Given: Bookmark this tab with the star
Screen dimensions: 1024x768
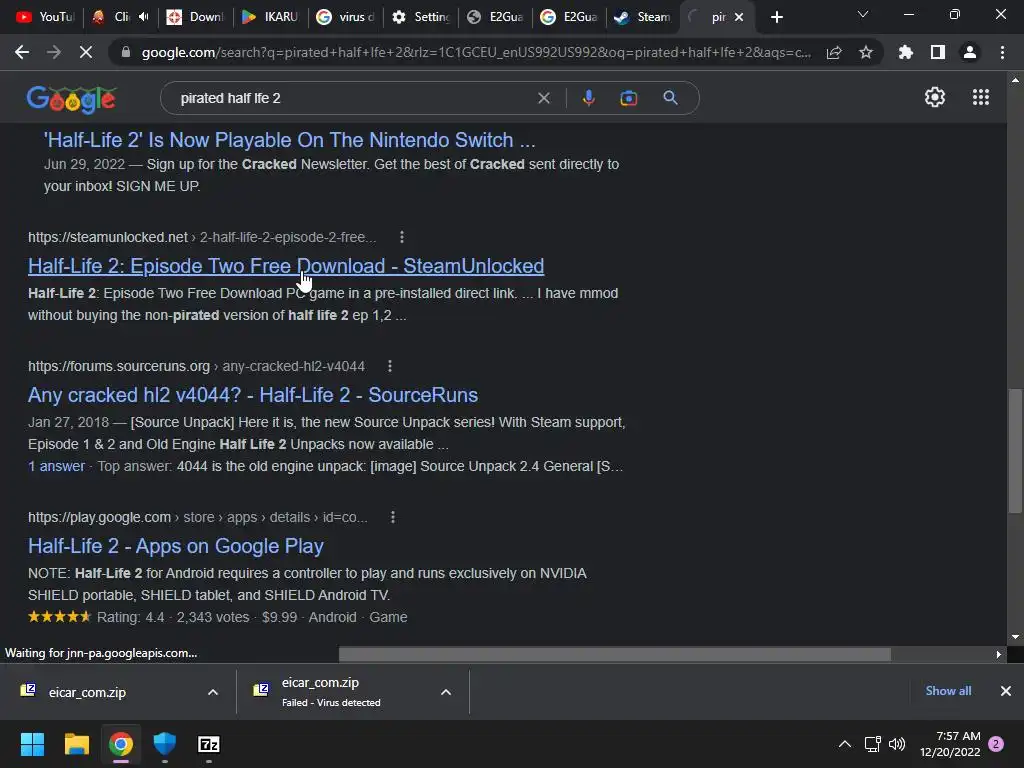Looking at the screenshot, I should click(x=866, y=53).
